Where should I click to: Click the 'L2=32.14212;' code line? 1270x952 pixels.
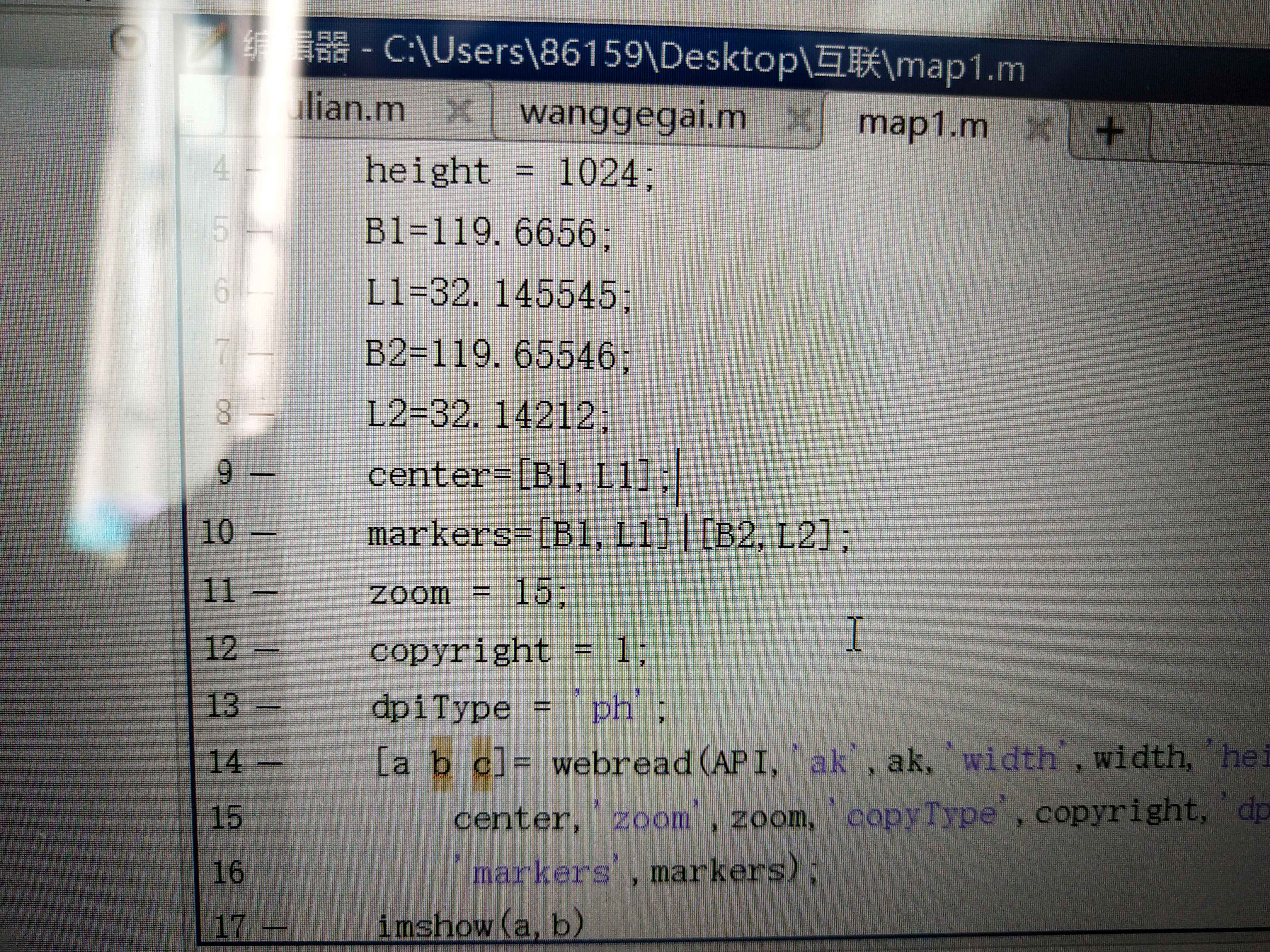pos(488,415)
